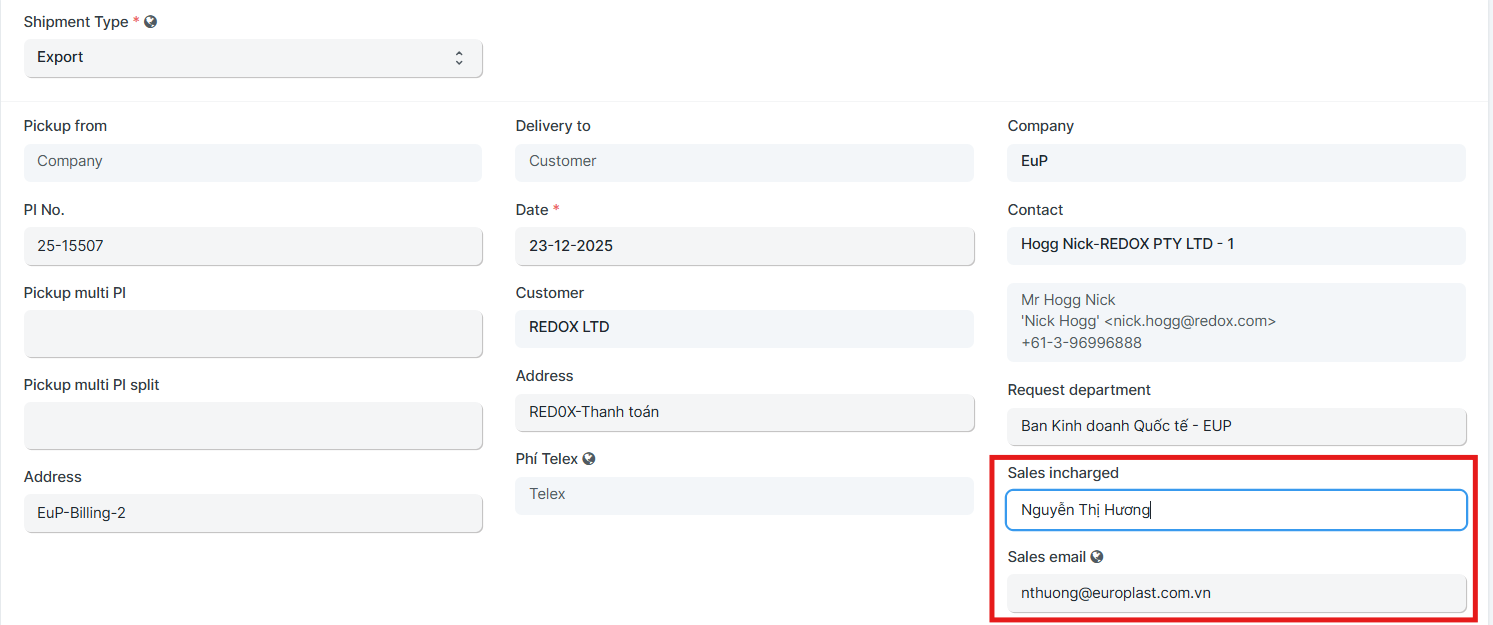Click the Sales email field nthuong@europlast.com.vn

1236,593
